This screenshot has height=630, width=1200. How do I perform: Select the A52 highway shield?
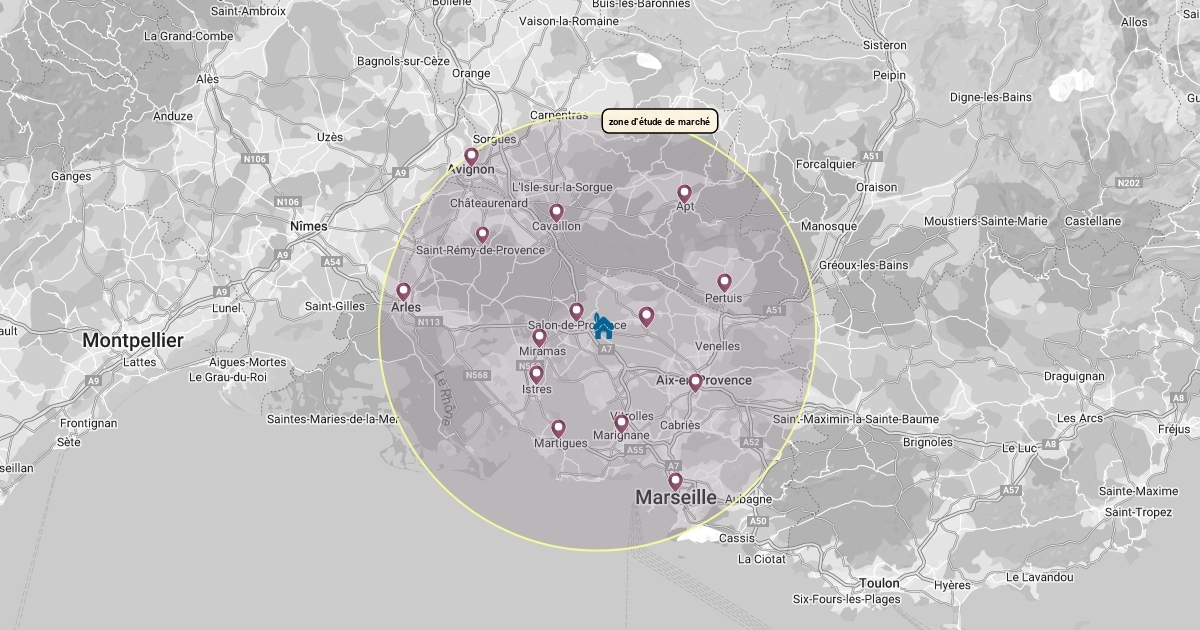751,442
